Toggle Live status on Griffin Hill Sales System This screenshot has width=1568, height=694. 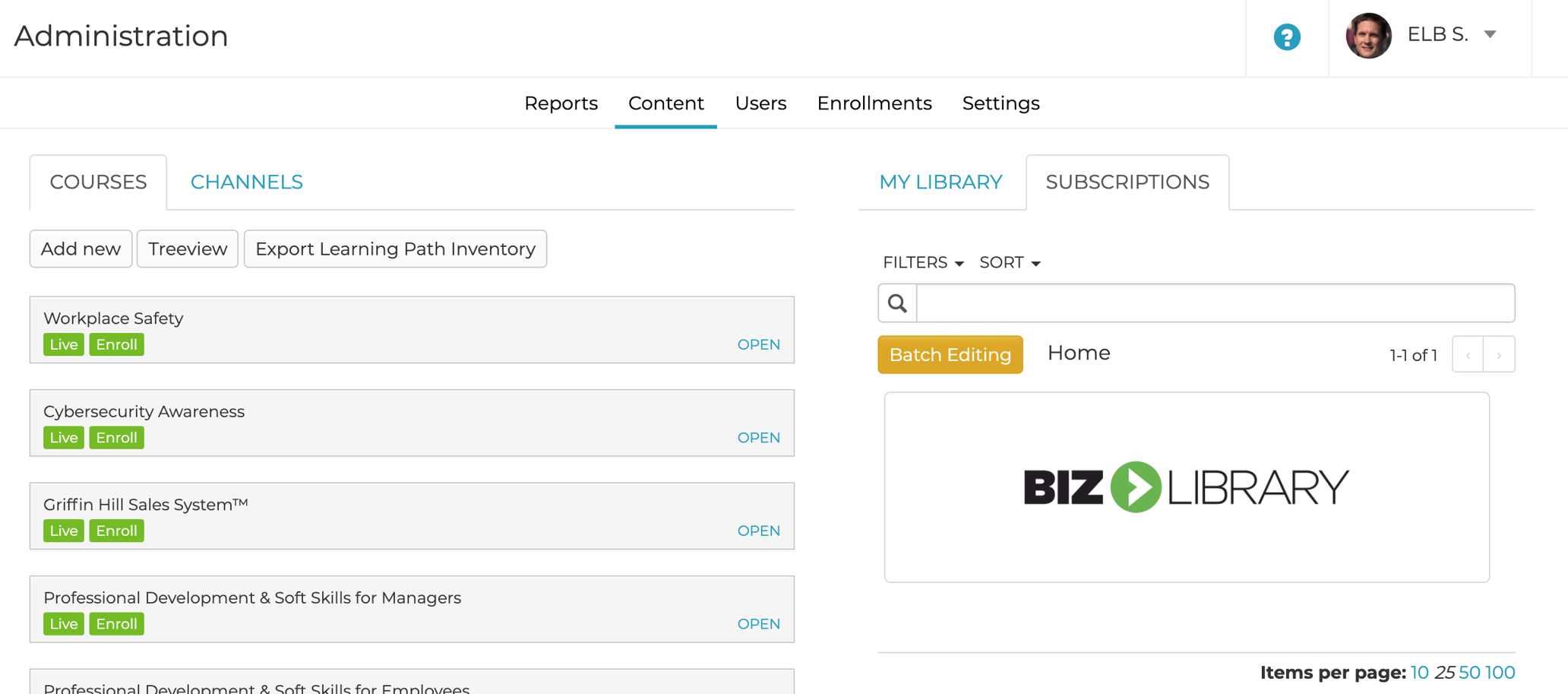click(63, 530)
